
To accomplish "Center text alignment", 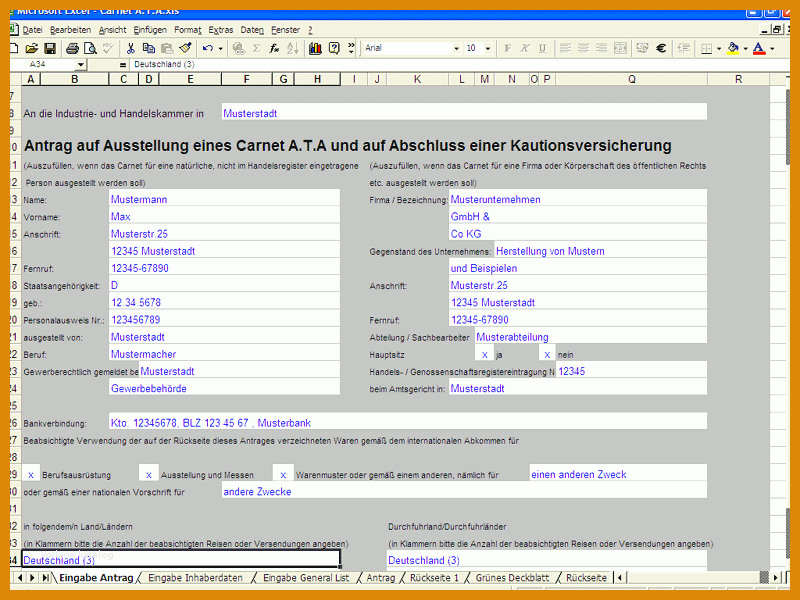I will (583, 48).
